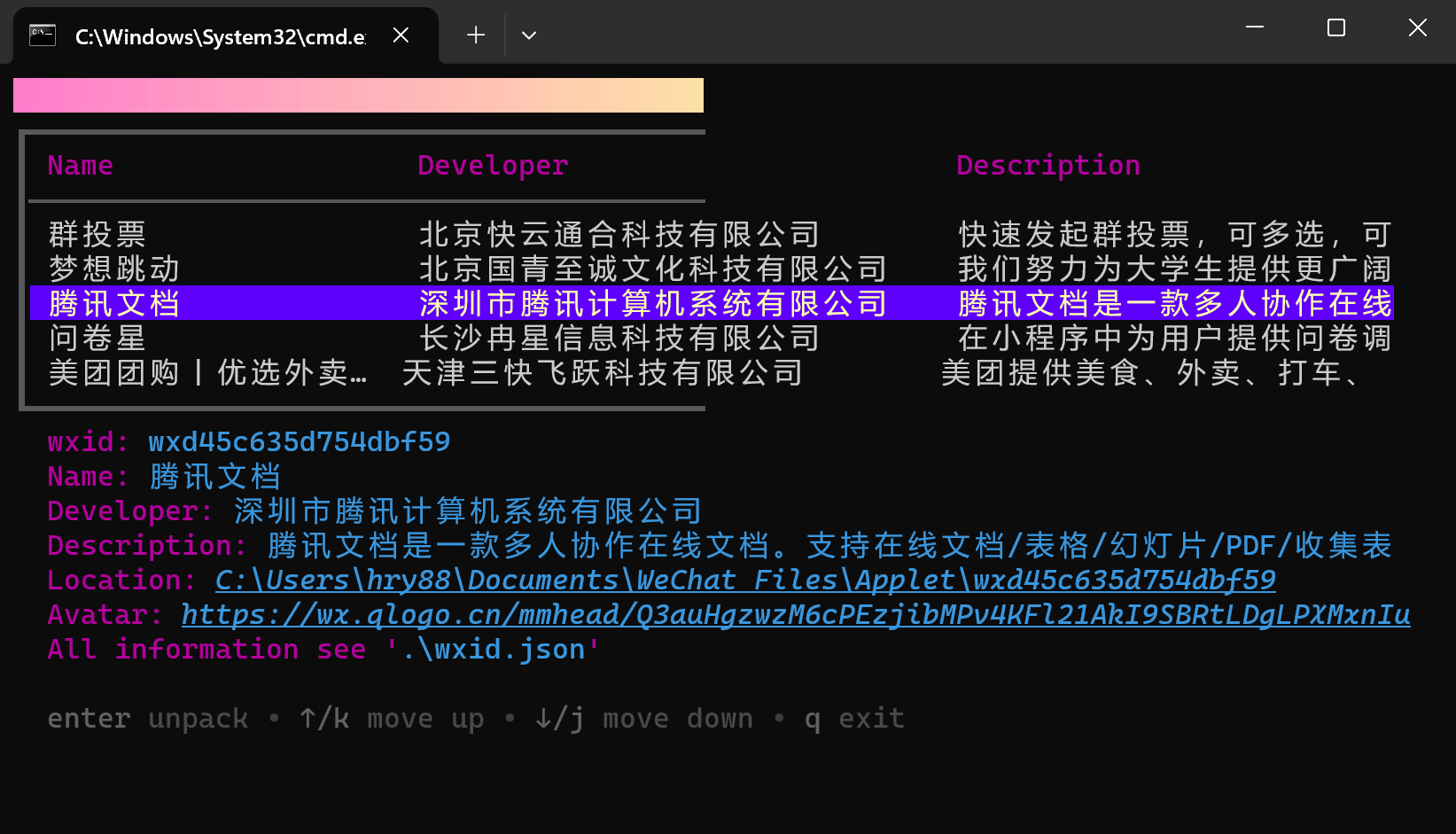This screenshot has height=834, width=1456.
Task: Select the C:\Windows\System32\cmd.exe tab
Action: 225,35
